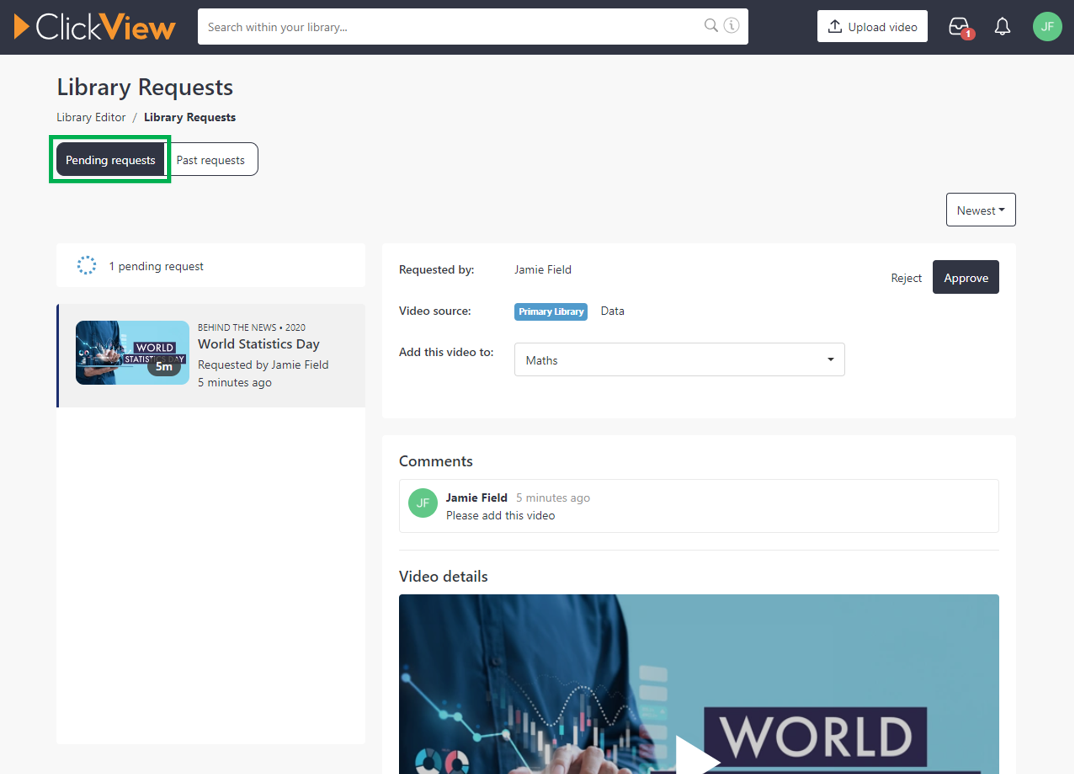Go to Library Editor breadcrumb

[91, 117]
